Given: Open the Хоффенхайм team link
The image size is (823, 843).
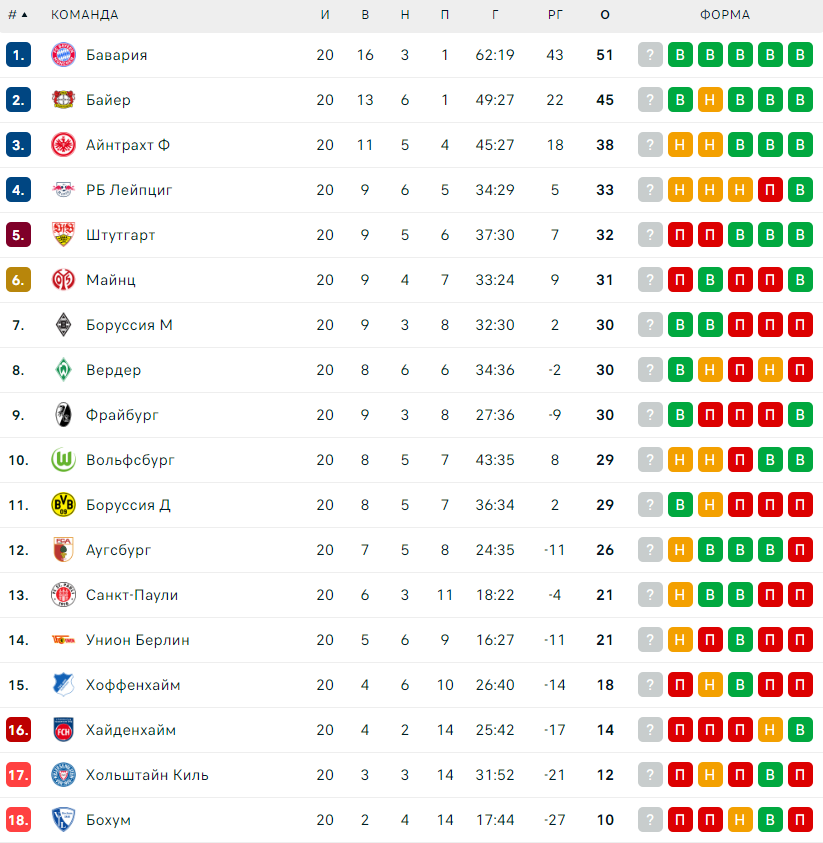Looking at the screenshot, I should coord(133,685).
